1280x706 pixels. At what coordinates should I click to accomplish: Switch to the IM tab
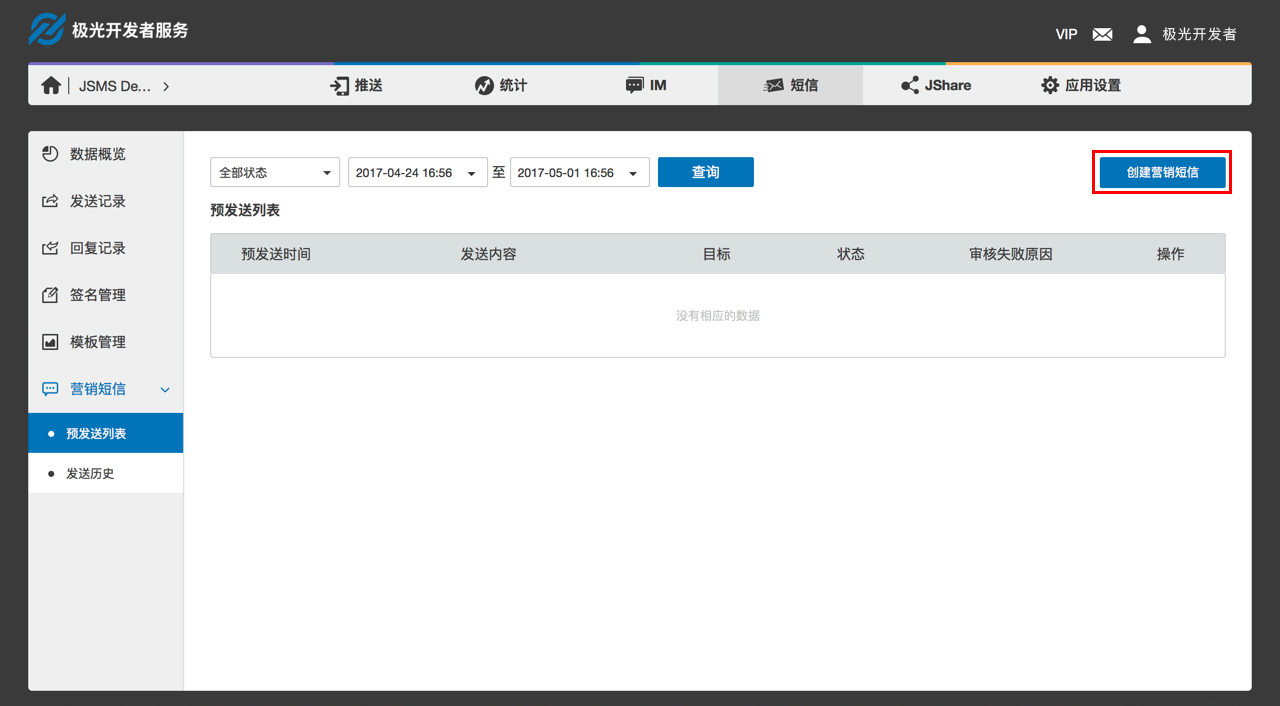[x=646, y=86]
